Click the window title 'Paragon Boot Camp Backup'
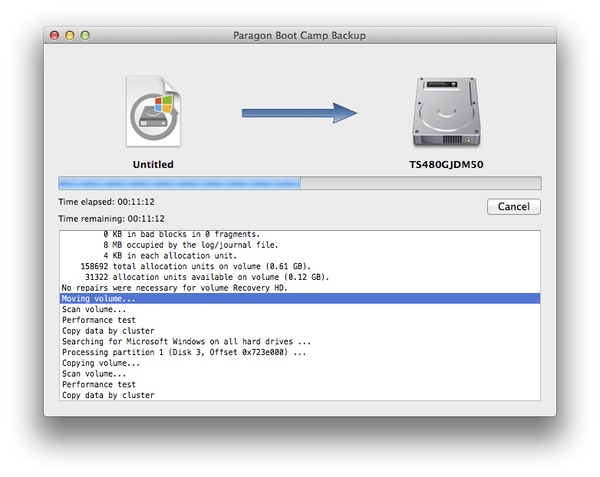The height and width of the screenshot is (477, 600). 300,35
